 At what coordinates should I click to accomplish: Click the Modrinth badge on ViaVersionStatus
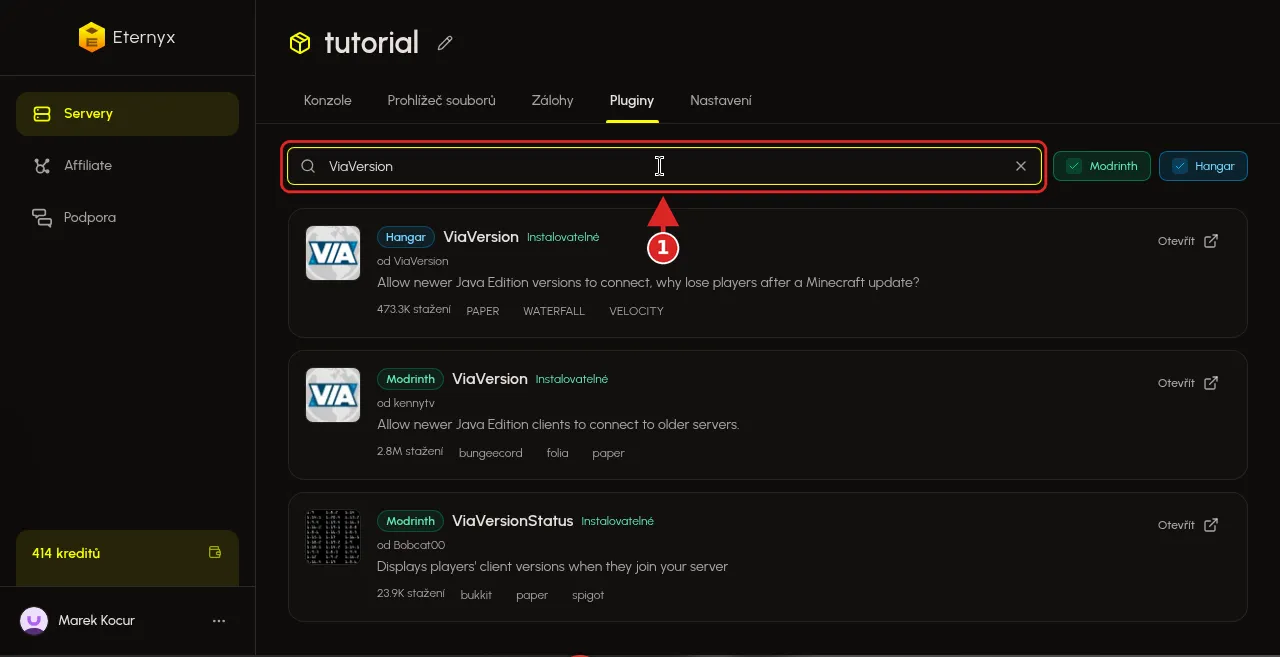410,521
